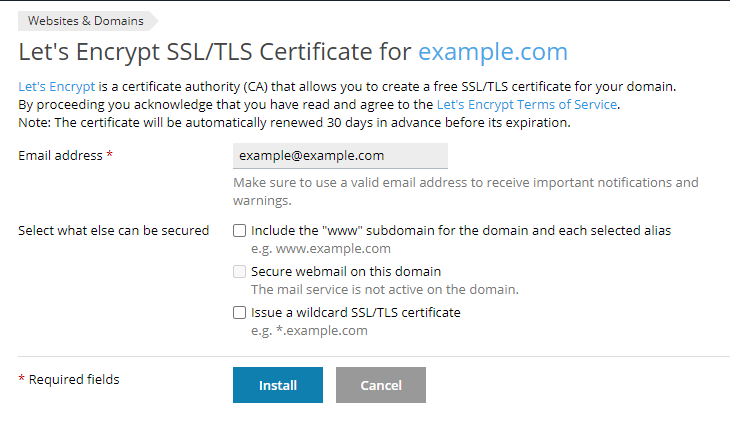Viewport: 730px width, 445px height.
Task: Click the Include the "www" subdomain label text
Action: [x=461, y=230]
